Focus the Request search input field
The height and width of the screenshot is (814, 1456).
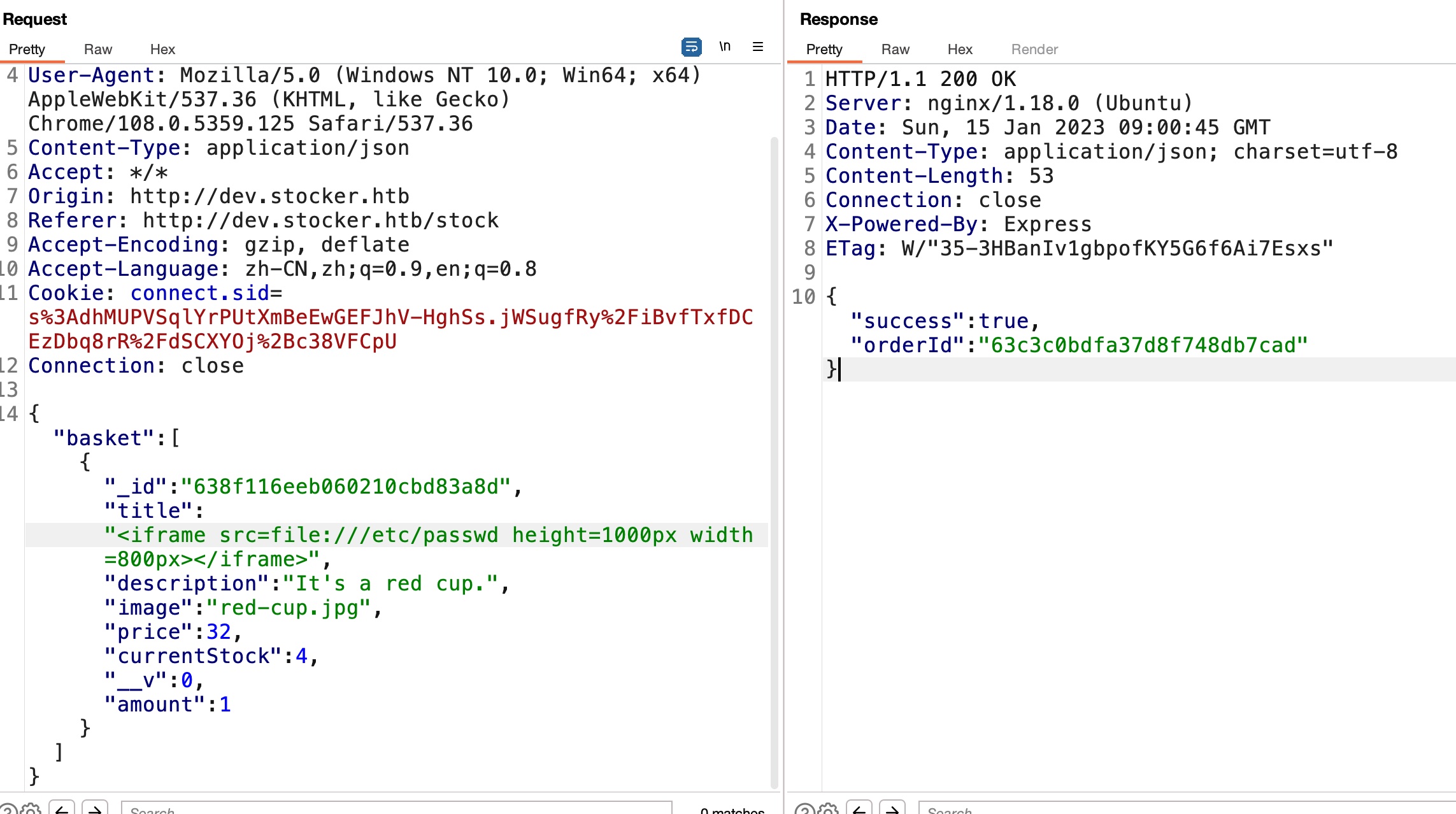click(395, 810)
